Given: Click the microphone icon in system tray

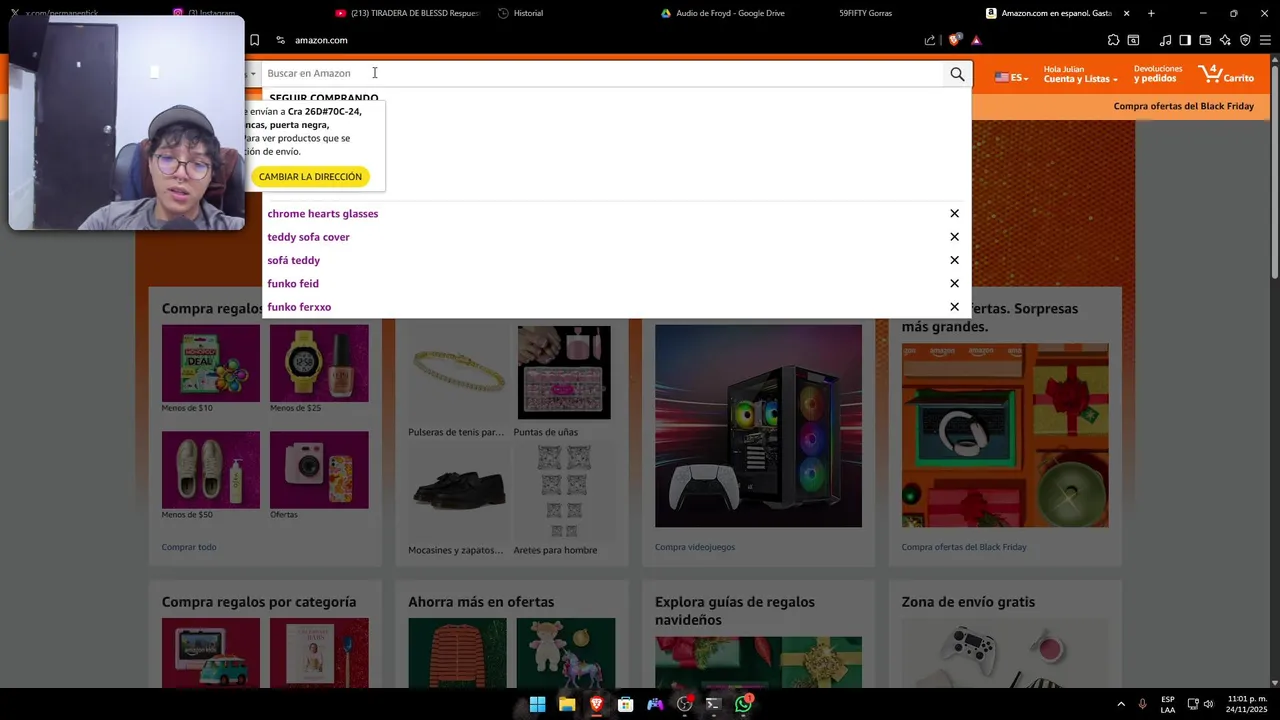Looking at the screenshot, I should pyautogui.click(x=1142, y=704).
